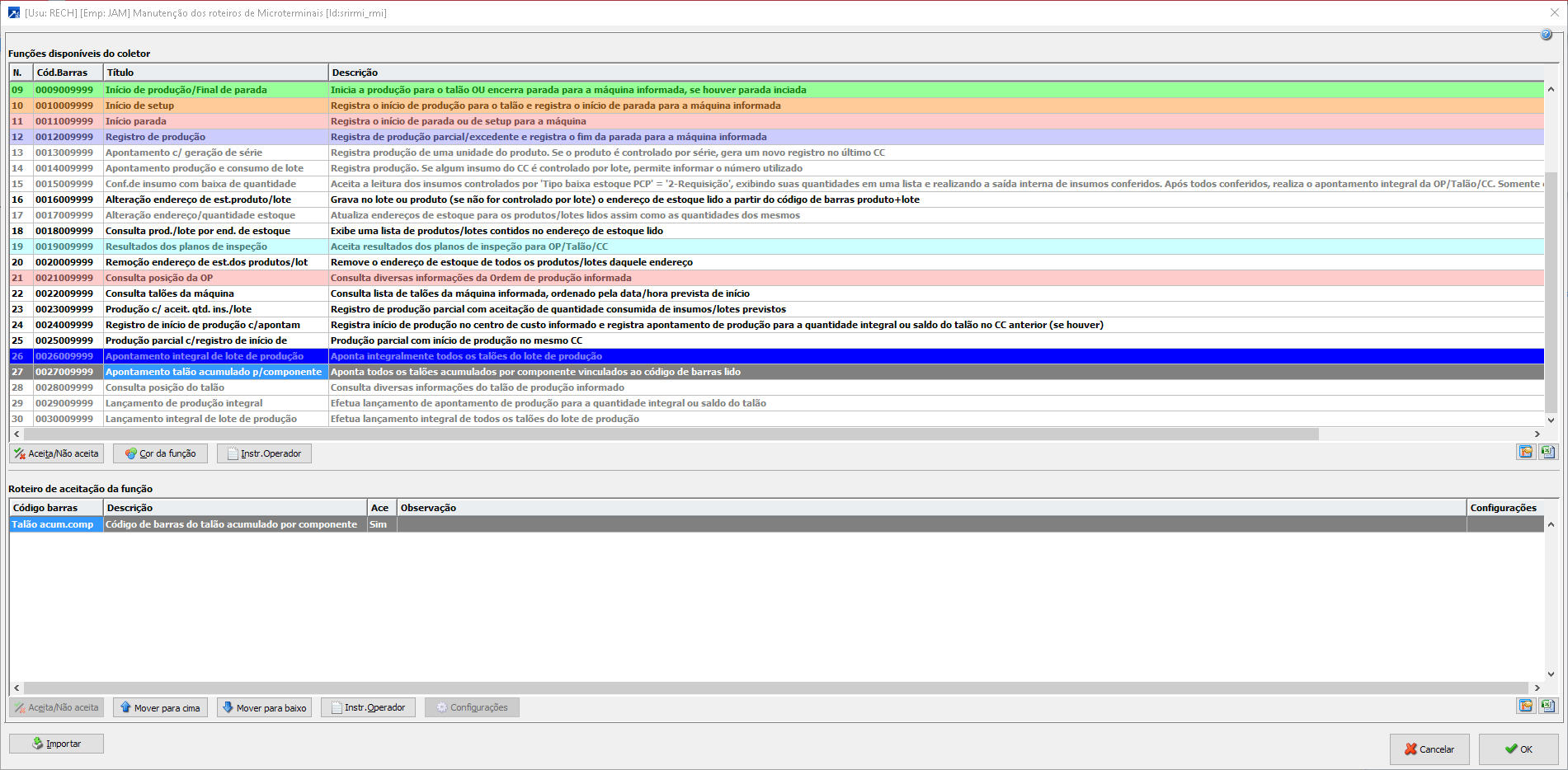The height and width of the screenshot is (770, 1568).
Task: Click Mover para baixo button
Action: pyautogui.click(x=264, y=707)
